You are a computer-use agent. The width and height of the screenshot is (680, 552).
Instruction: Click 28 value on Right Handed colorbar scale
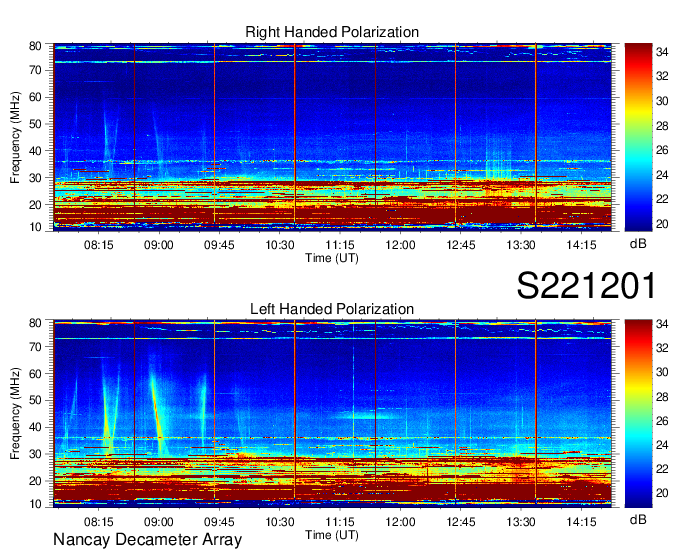[x=662, y=126]
